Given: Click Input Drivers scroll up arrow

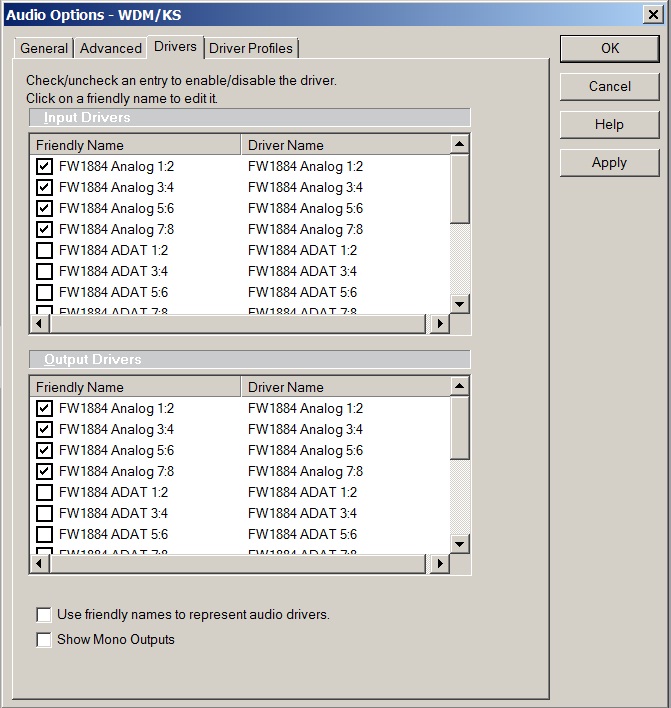Looking at the screenshot, I should (460, 144).
